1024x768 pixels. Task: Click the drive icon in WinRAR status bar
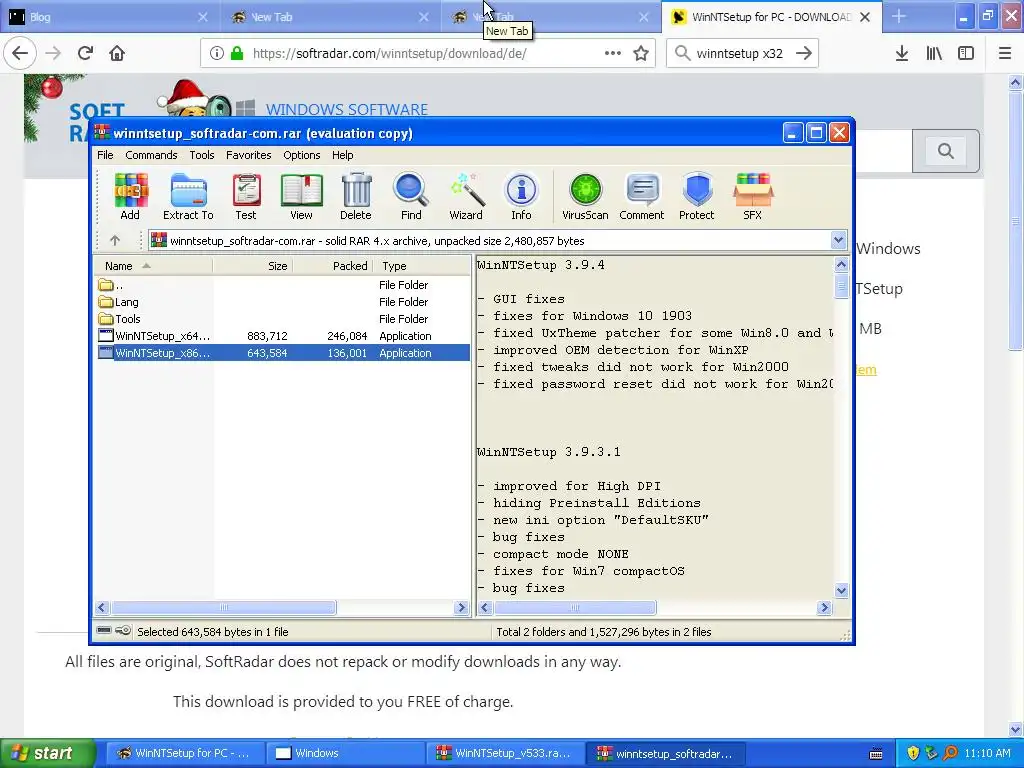104,631
